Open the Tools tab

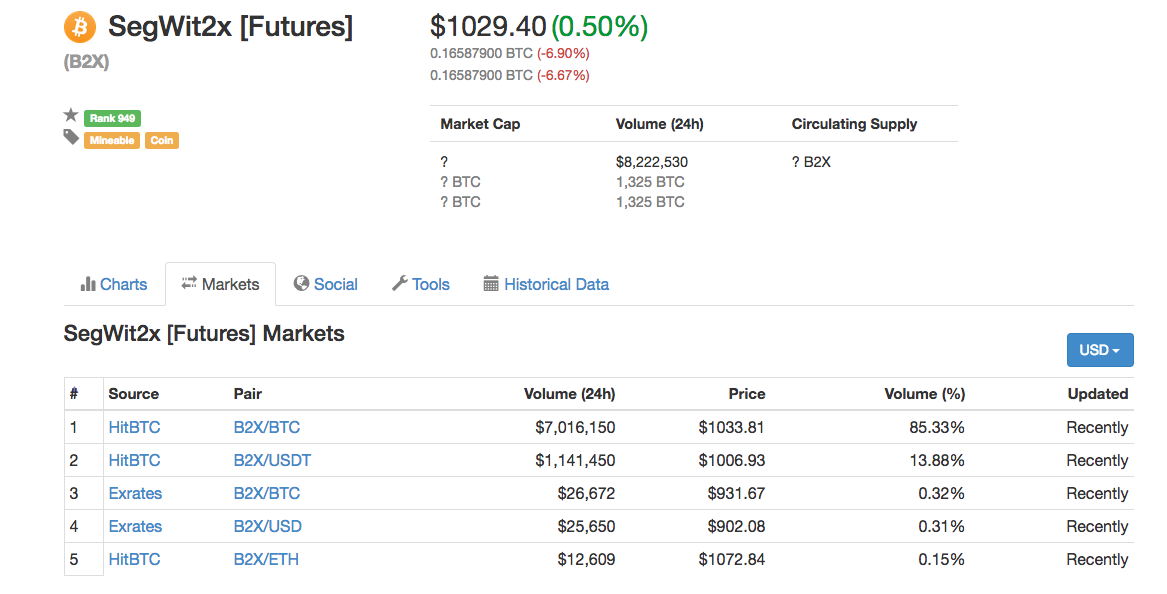(x=421, y=284)
